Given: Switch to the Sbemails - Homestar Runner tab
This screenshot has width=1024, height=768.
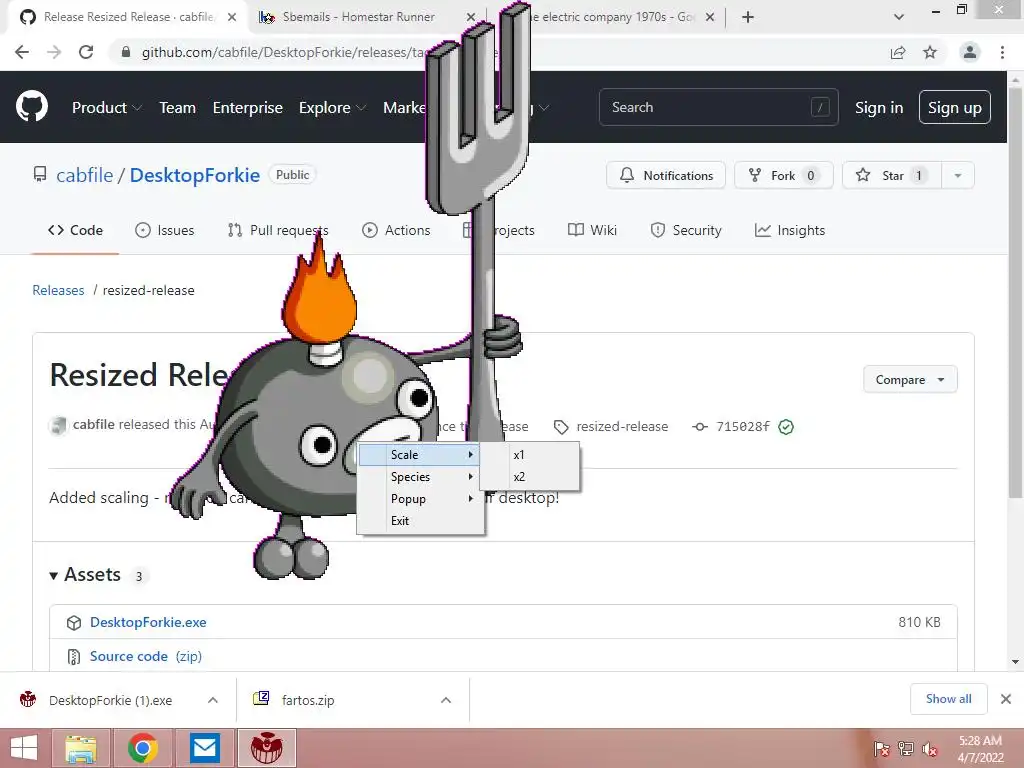Looking at the screenshot, I should pyautogui.click(x=359, y=17).
